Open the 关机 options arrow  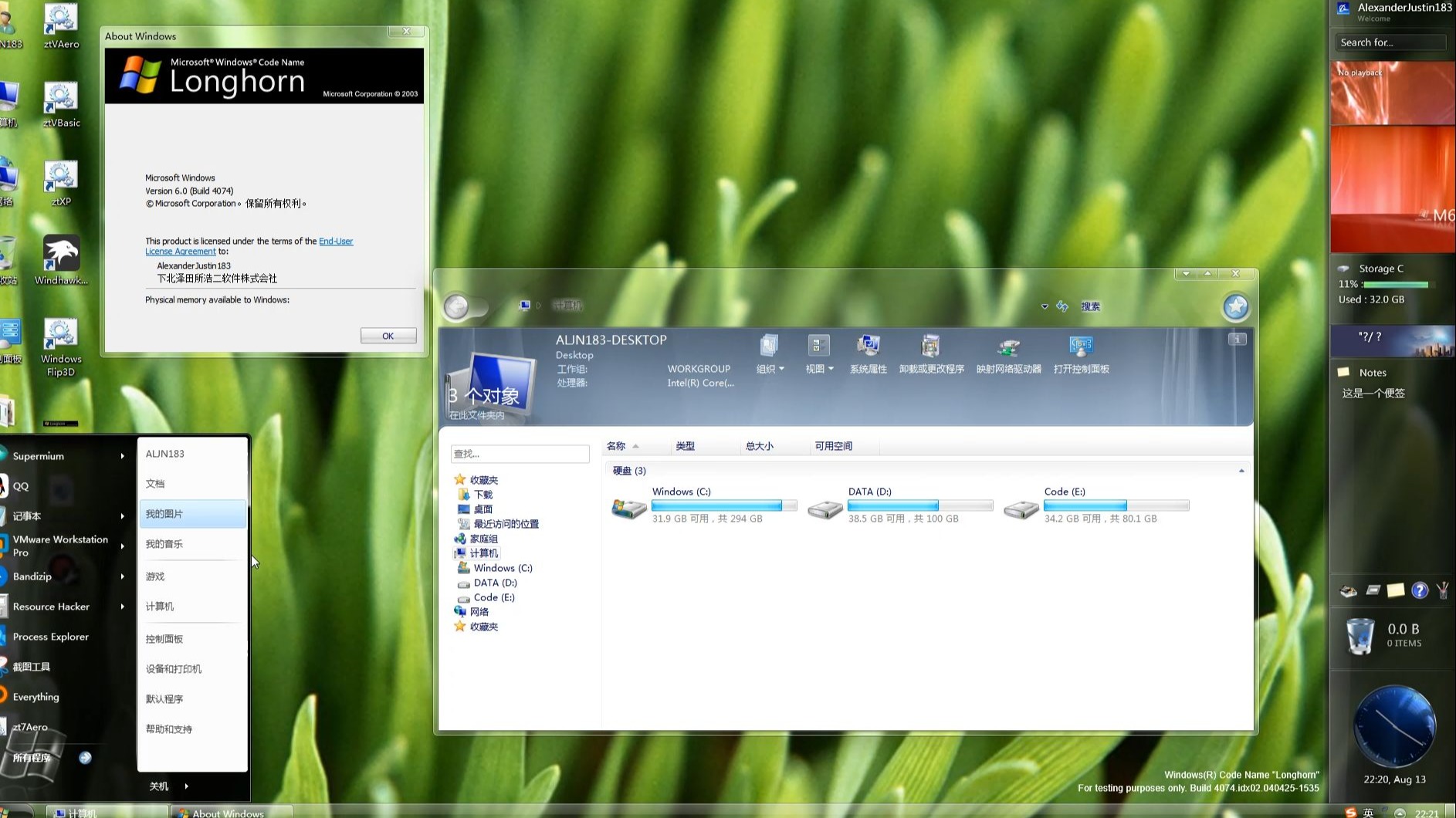coord(186,786)
